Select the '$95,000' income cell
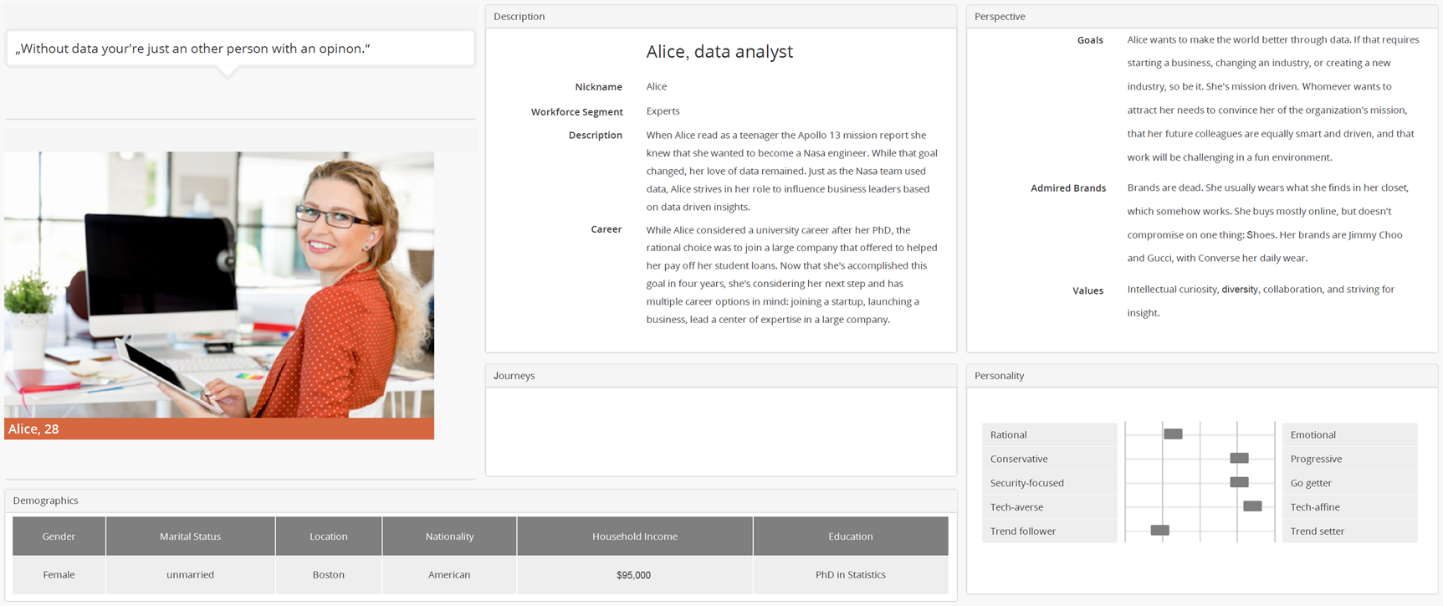The height and width of the screenshot is (606, 1443). pyautogui.click(x=635, y=575)
